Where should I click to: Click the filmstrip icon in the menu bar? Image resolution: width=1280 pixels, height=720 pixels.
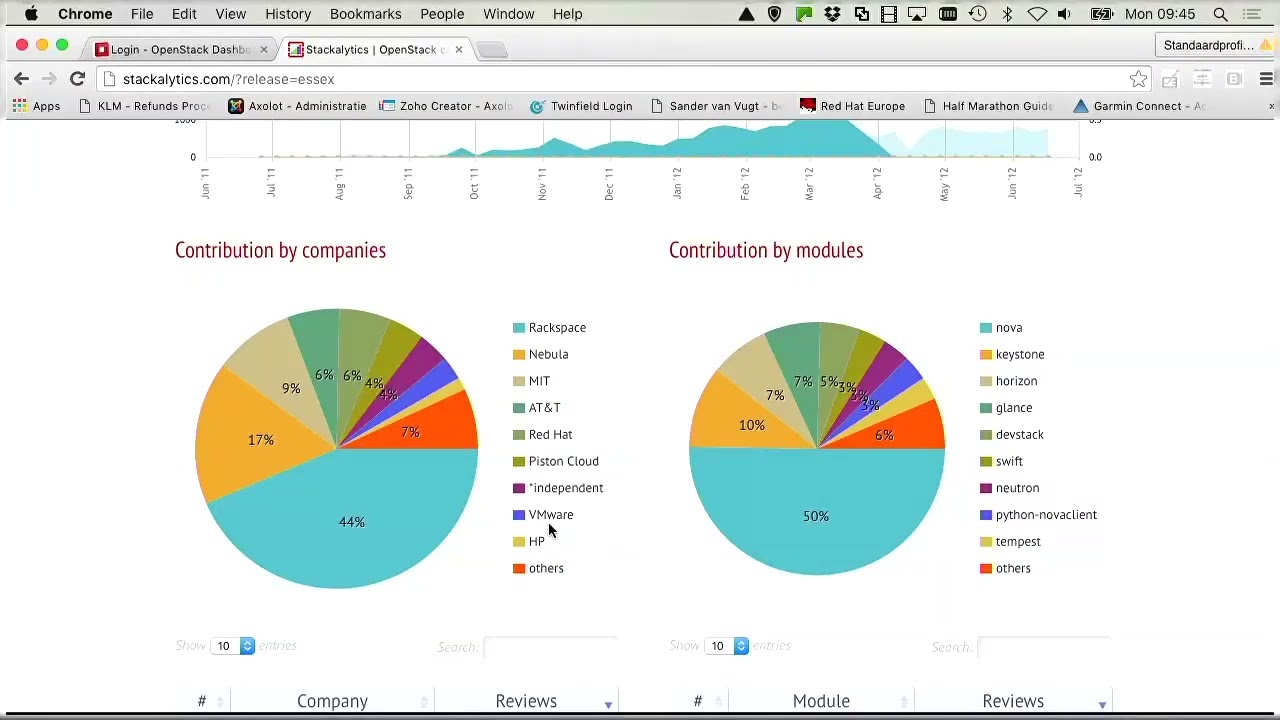click(x=889, y=14)
